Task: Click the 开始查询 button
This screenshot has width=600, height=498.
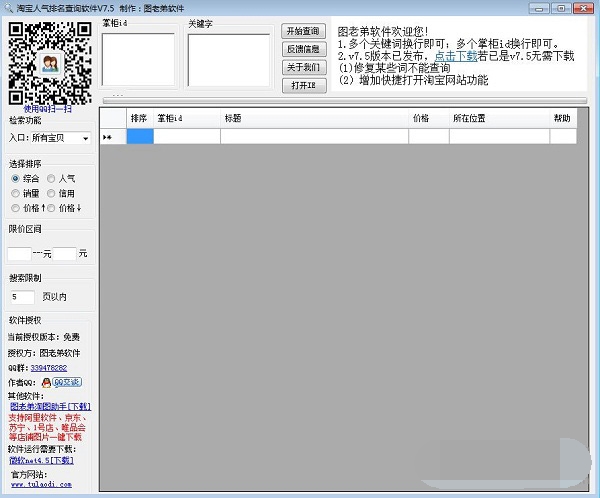Action: point(303,31)
